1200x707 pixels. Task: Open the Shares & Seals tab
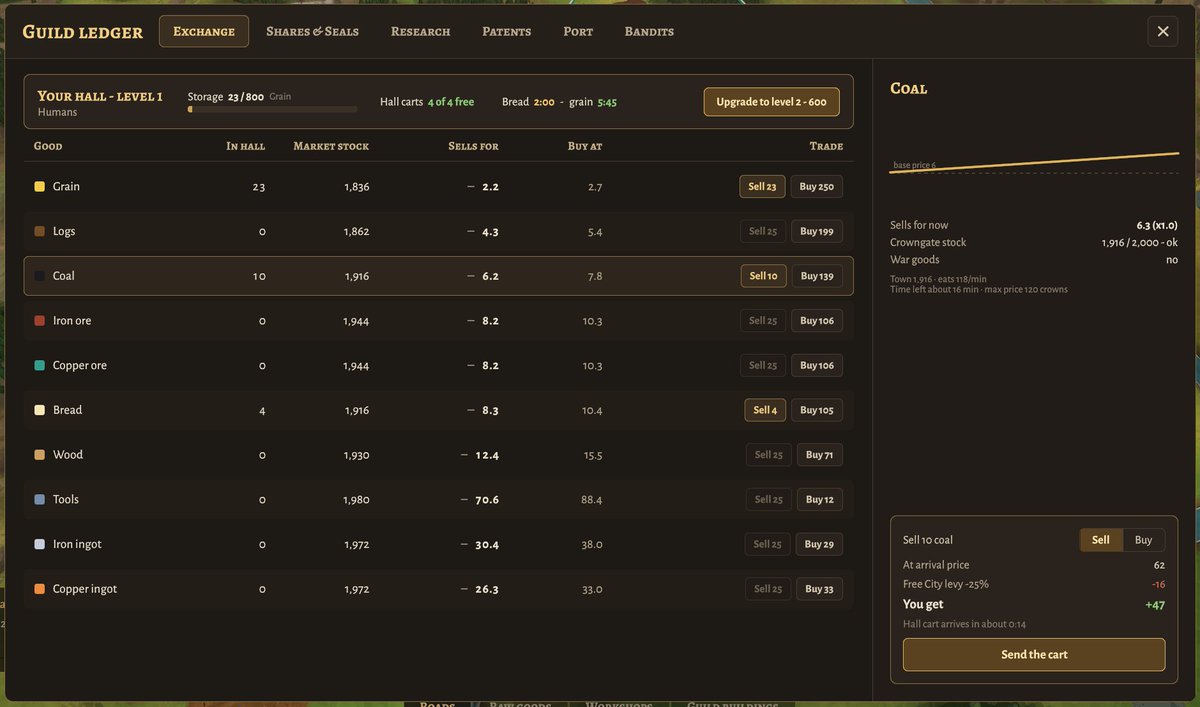pyautogui.click(x=312, y=31)
